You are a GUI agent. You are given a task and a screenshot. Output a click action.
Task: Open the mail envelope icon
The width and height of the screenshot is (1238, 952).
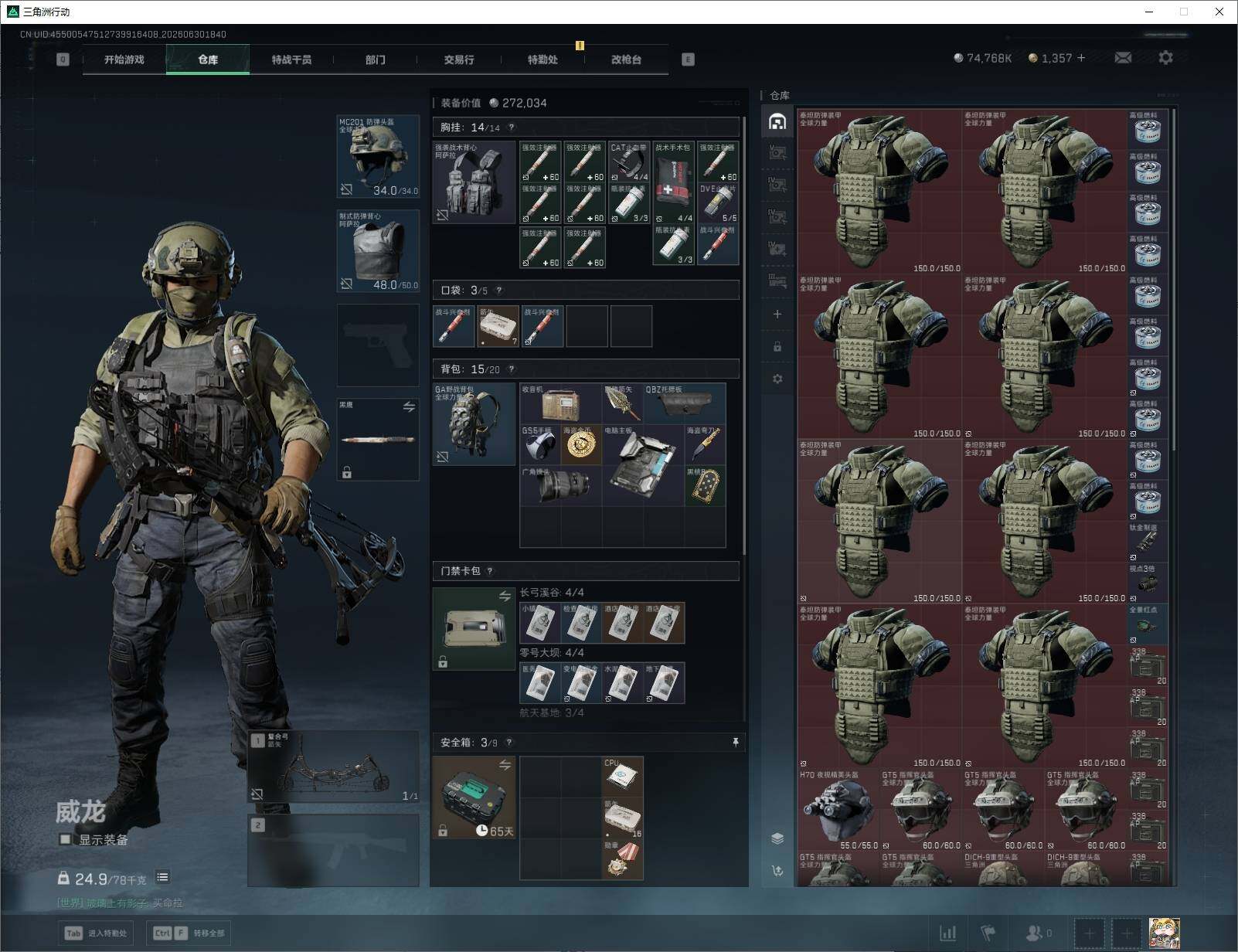pos(1123,58)
